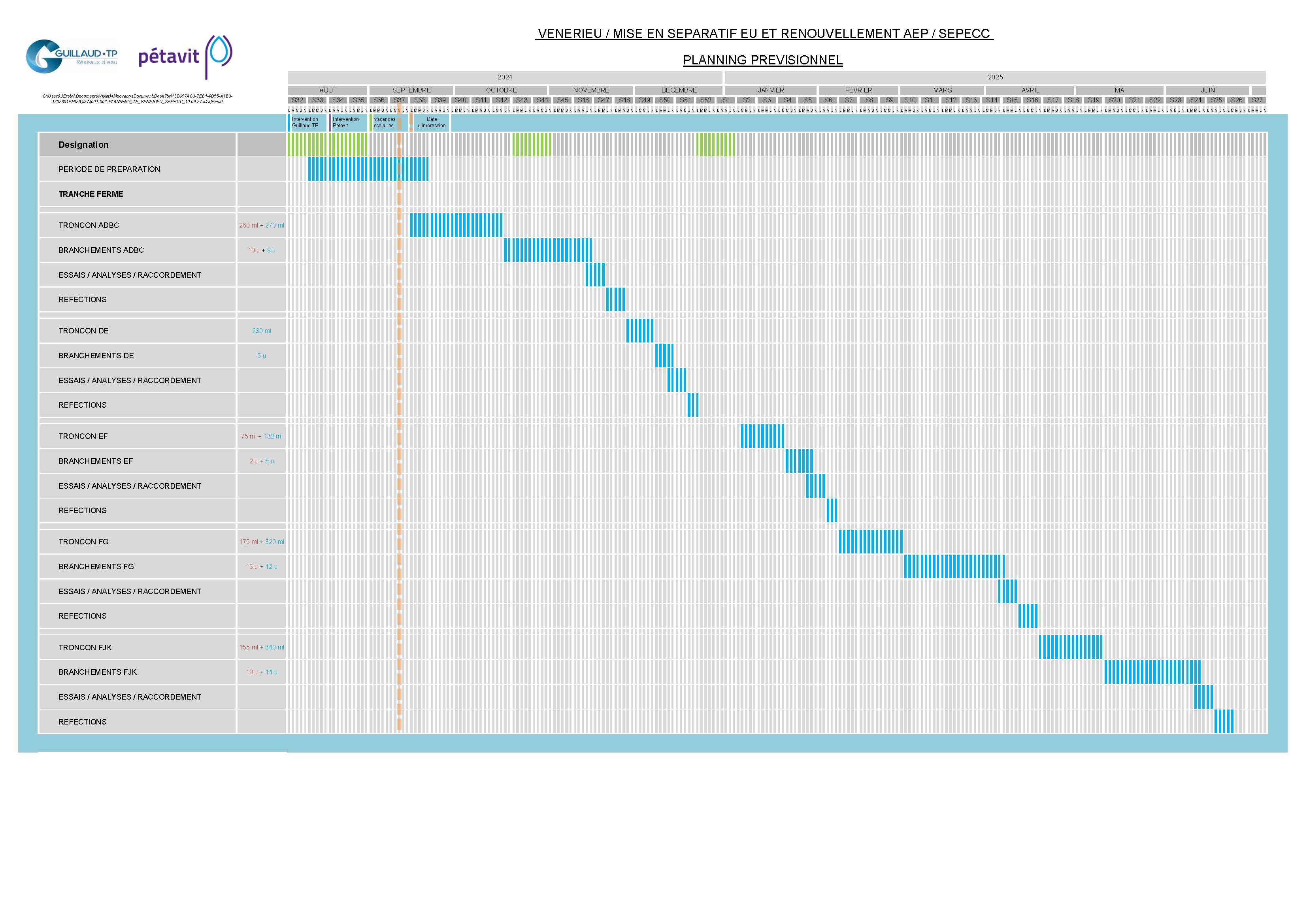Select the BRANCHEMENTS FJK row label
The height and width of the screenshot is (924, 1307).
(98, 672)
